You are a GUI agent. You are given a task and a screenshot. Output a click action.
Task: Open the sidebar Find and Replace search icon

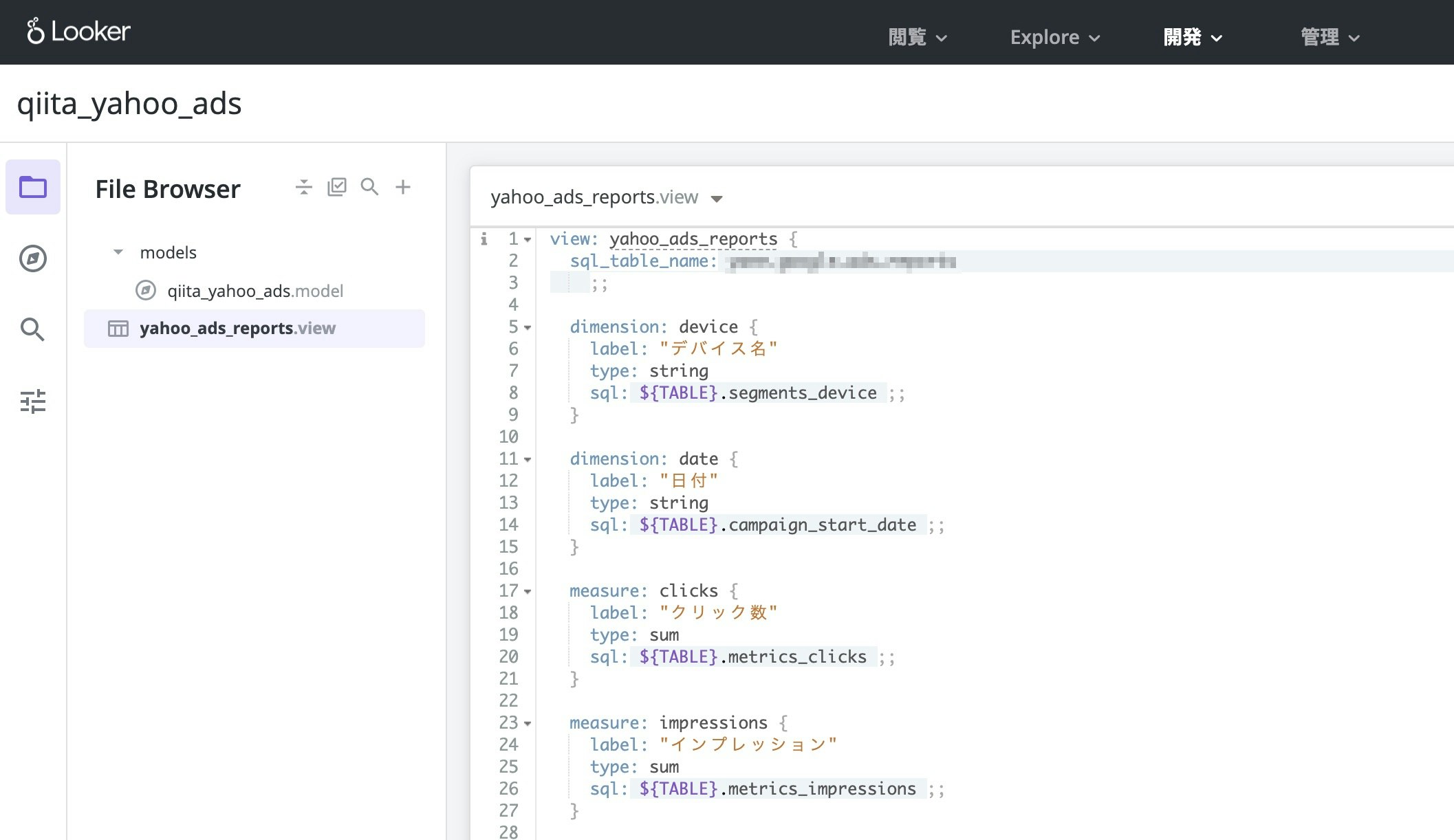coord(32,330)
